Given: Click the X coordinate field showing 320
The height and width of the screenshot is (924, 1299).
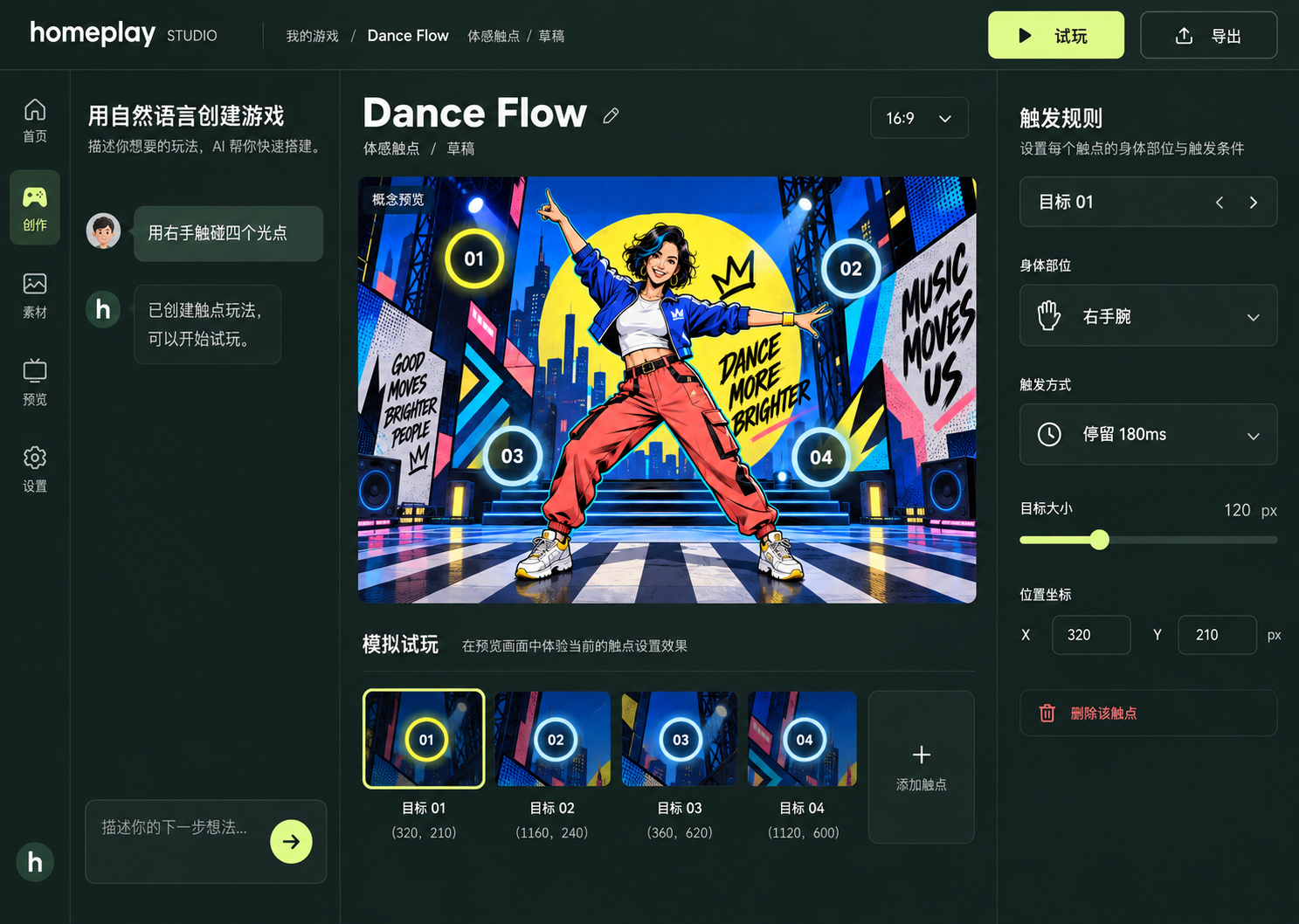Looking at the screenshot, I should (1091, 635).
